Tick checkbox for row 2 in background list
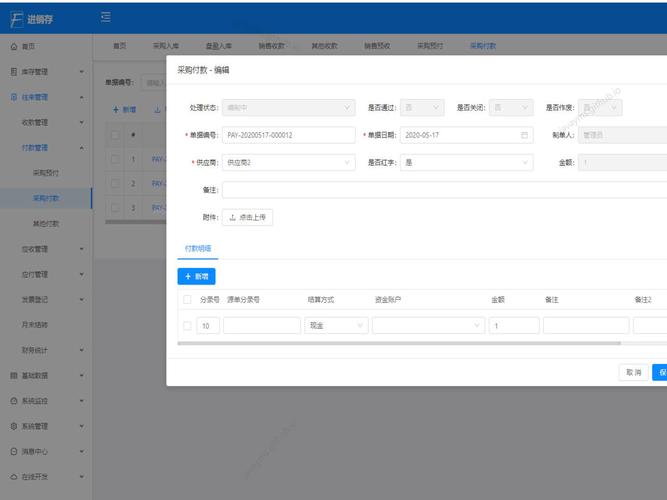This screenshot has width=667, height=500. [115, 183]
